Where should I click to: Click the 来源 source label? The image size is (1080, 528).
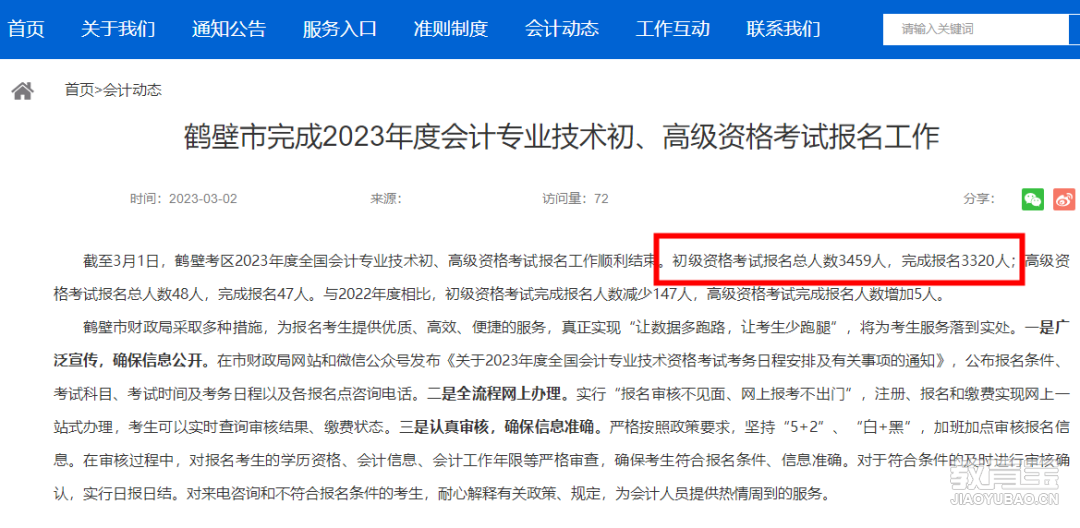click(386, 199)
